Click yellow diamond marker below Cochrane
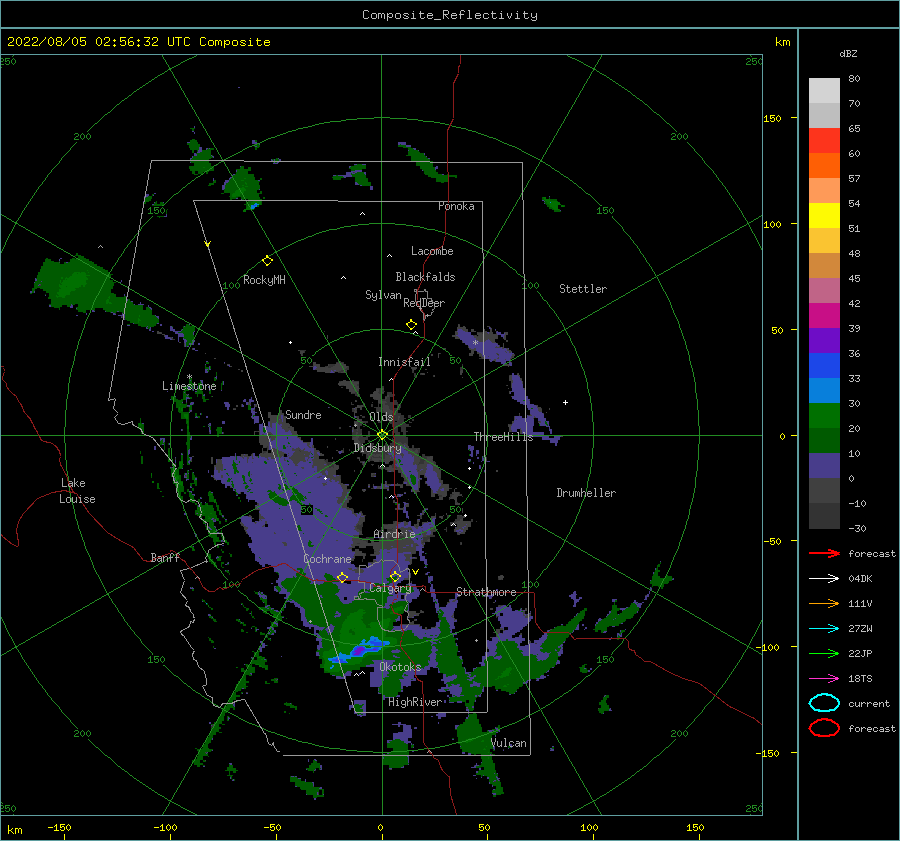The image size is (900, 841). tap(342, 577)
